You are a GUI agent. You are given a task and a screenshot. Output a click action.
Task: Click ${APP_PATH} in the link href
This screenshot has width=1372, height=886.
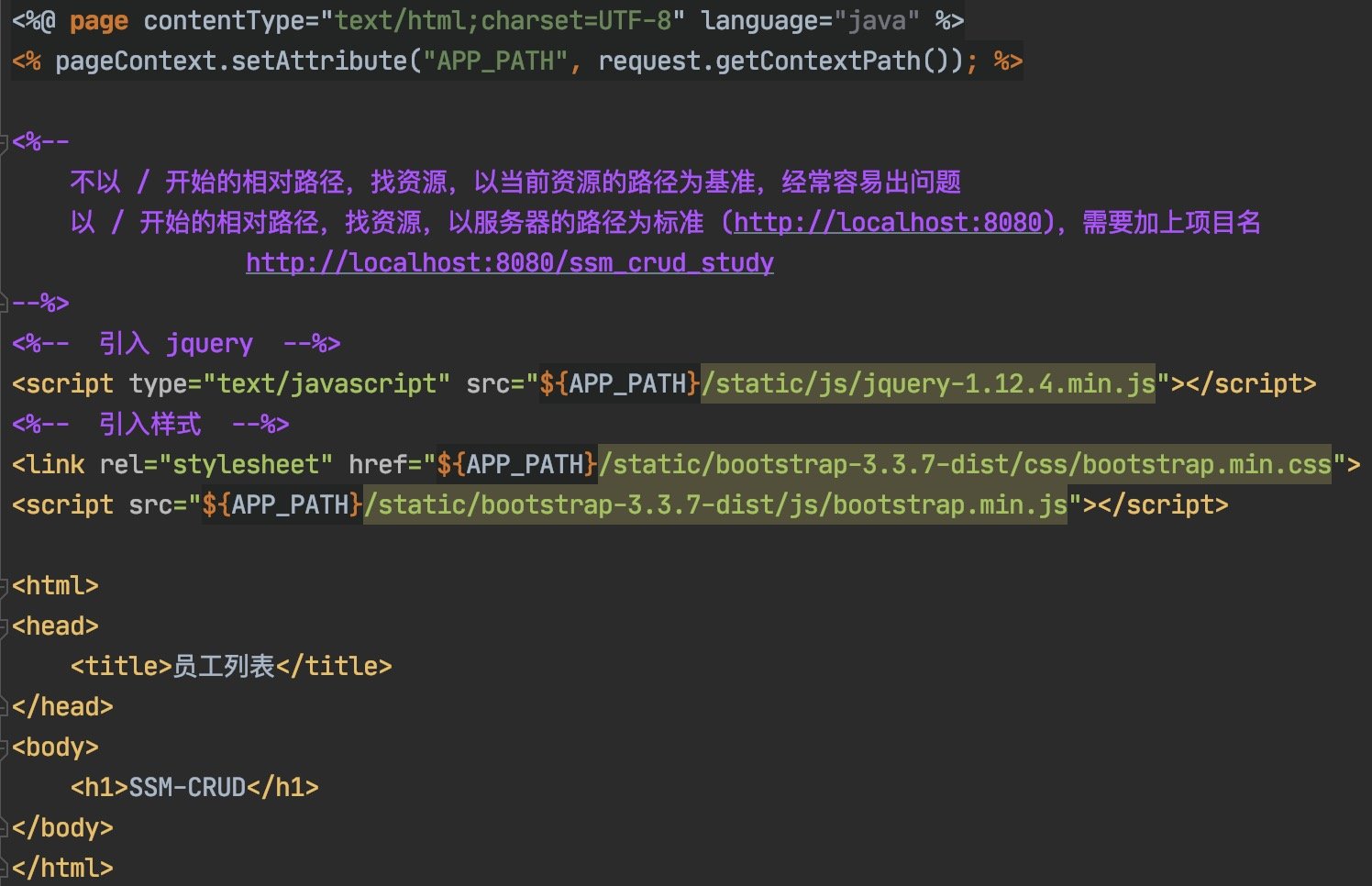[517, 465]
